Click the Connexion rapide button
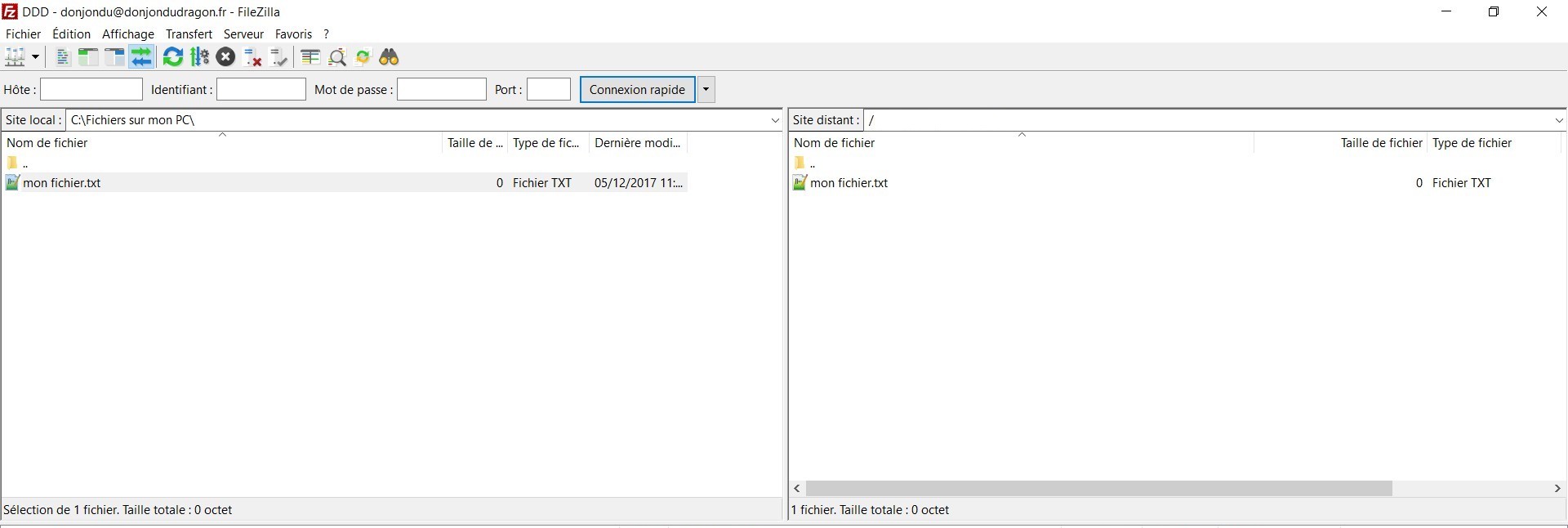1568x528 pixels. 637,90
